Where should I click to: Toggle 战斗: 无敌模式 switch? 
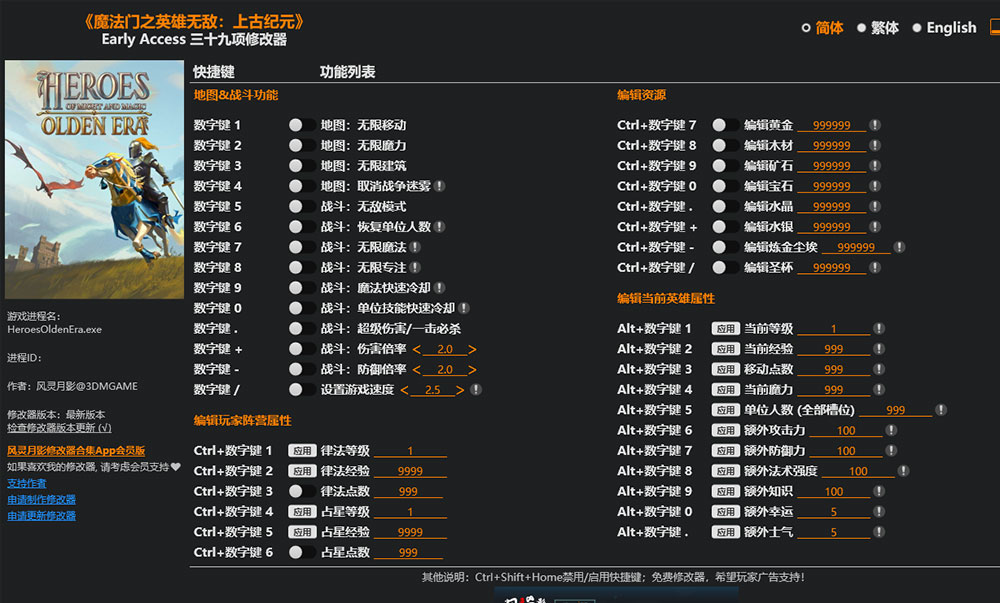301,207
